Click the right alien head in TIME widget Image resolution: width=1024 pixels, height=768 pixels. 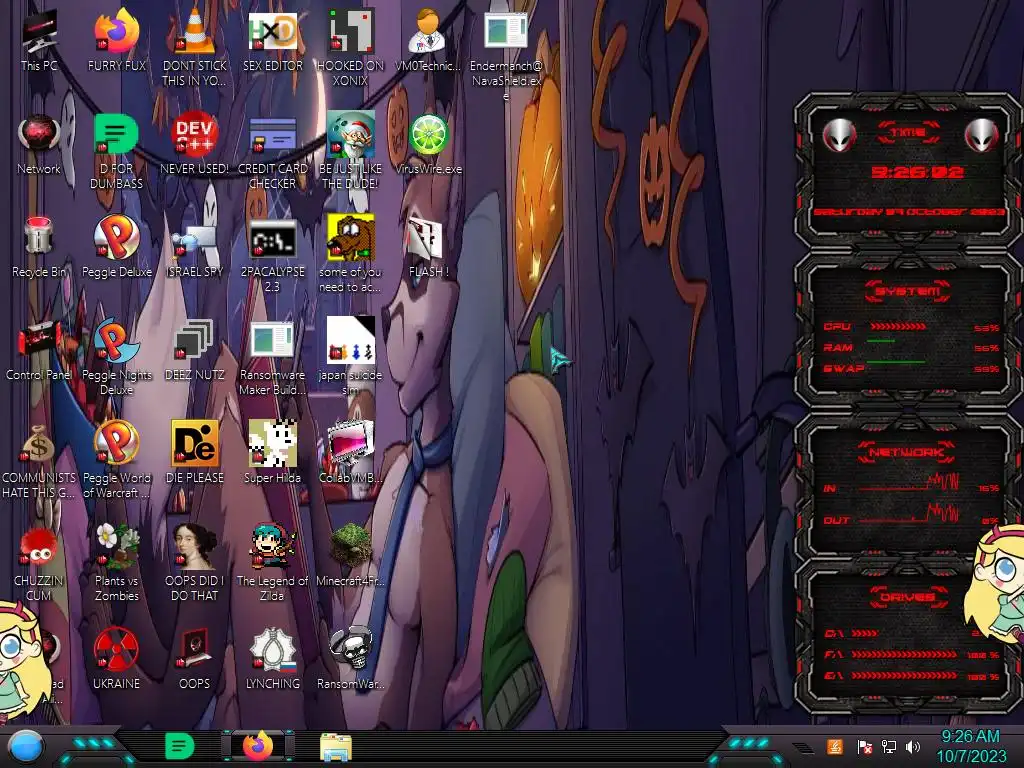coord(982,135)
